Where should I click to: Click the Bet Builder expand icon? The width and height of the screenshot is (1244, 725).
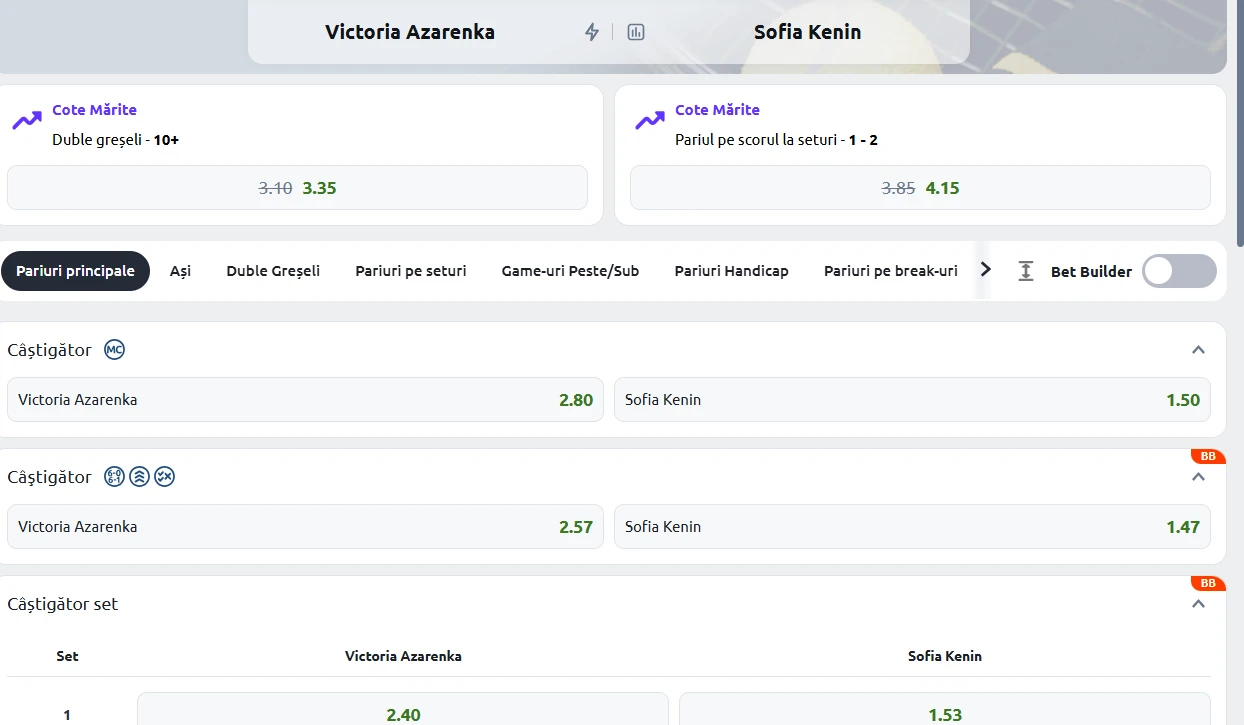point(1026,271)
